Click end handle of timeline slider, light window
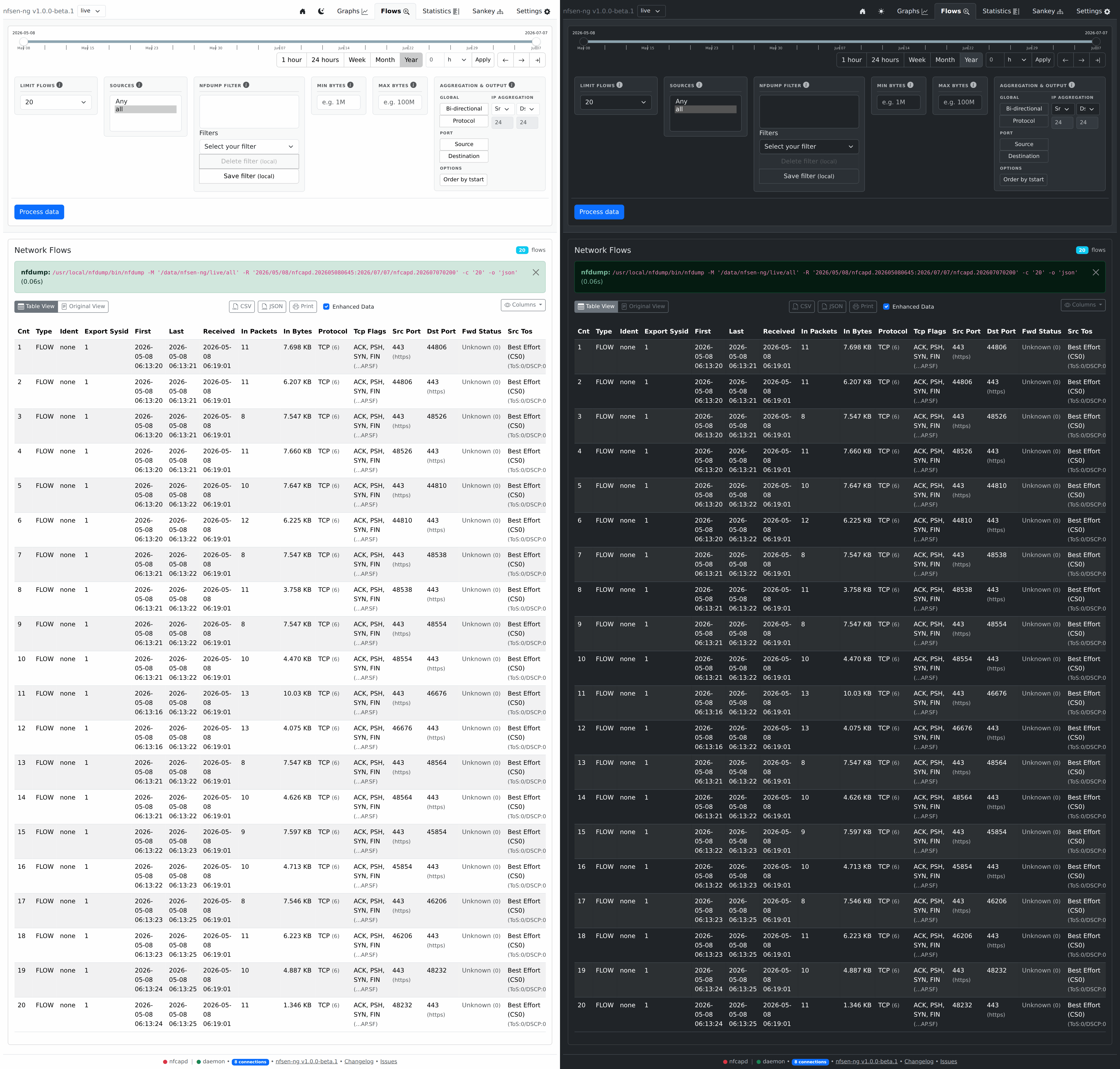The width and height of the screenshot is (1120, 1069). coord(536,41)
